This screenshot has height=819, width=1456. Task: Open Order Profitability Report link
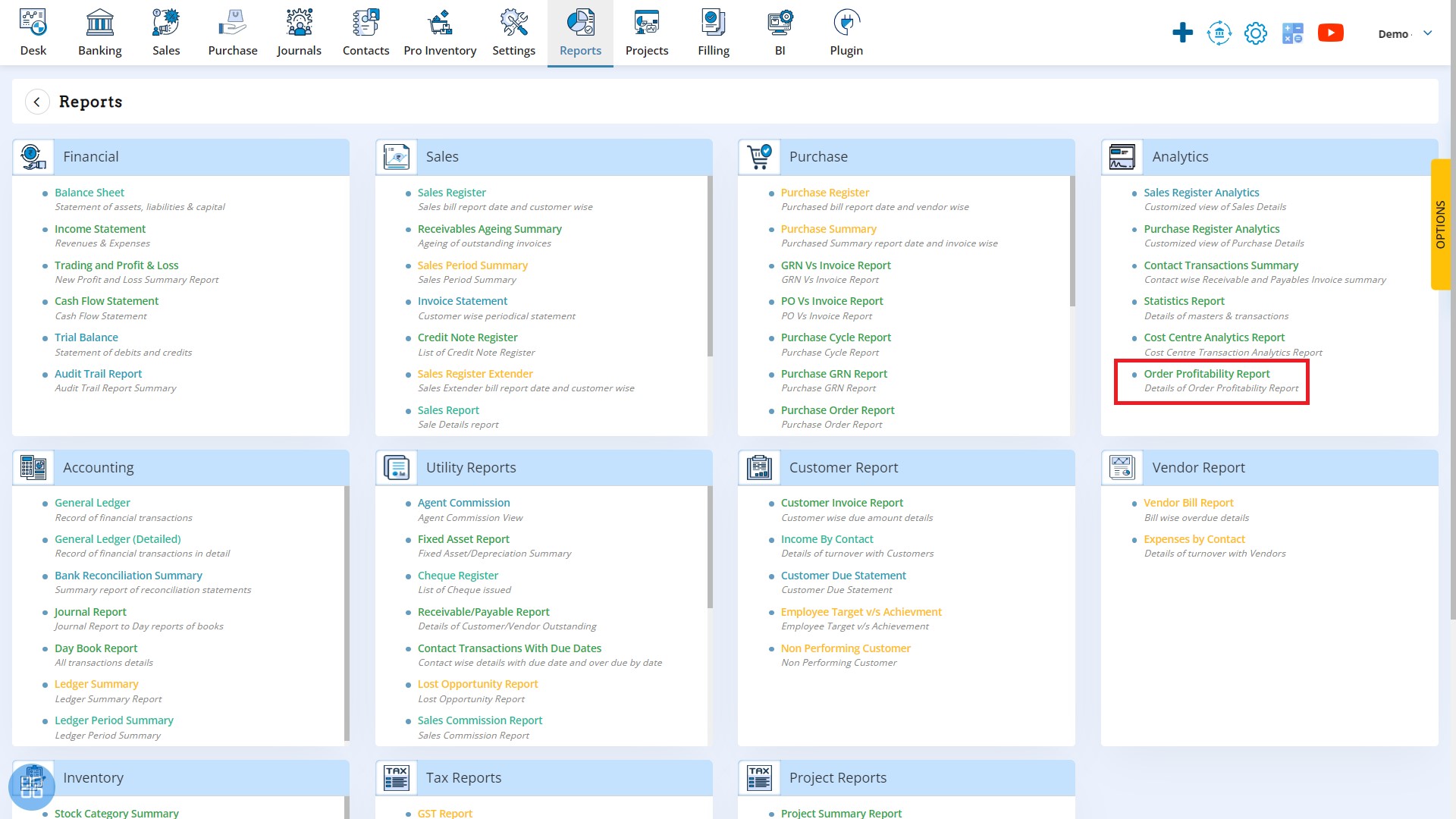click(1207, 373)
